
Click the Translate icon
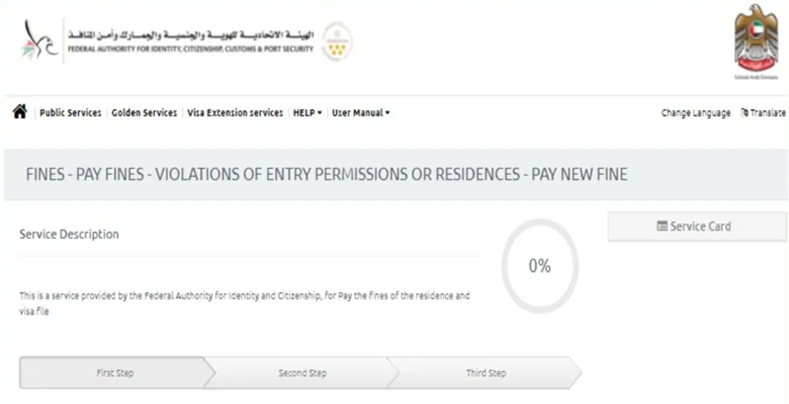(x=744, y=113)
